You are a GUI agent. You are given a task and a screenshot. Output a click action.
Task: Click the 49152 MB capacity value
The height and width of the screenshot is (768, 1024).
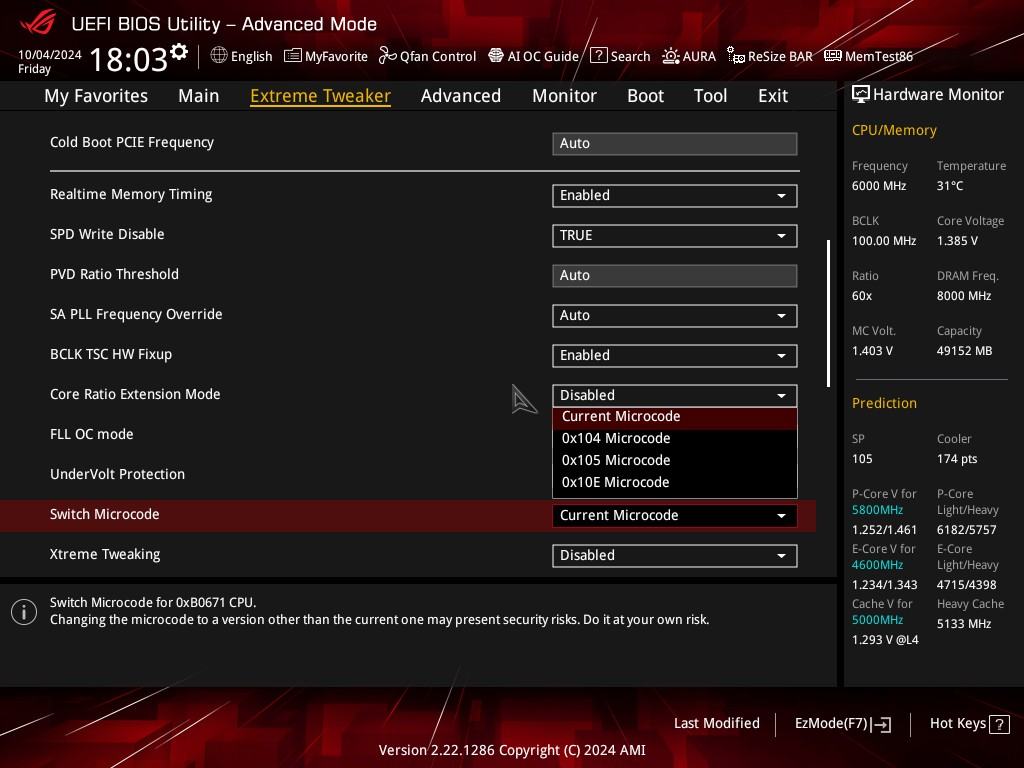tap(964, 351)
